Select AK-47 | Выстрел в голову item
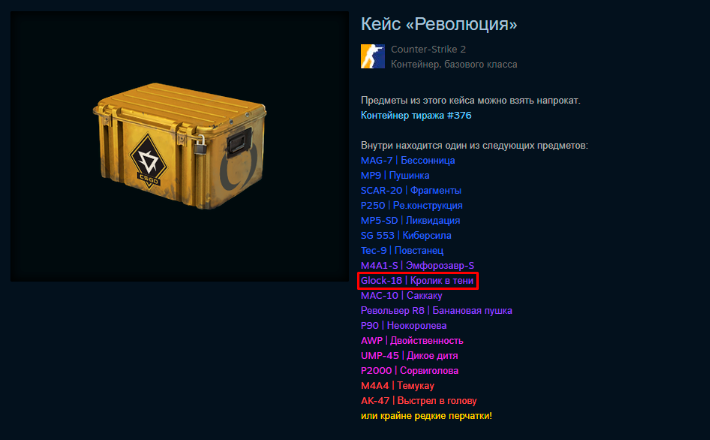This screenshot has width=710, height=440. coord(418,401)
